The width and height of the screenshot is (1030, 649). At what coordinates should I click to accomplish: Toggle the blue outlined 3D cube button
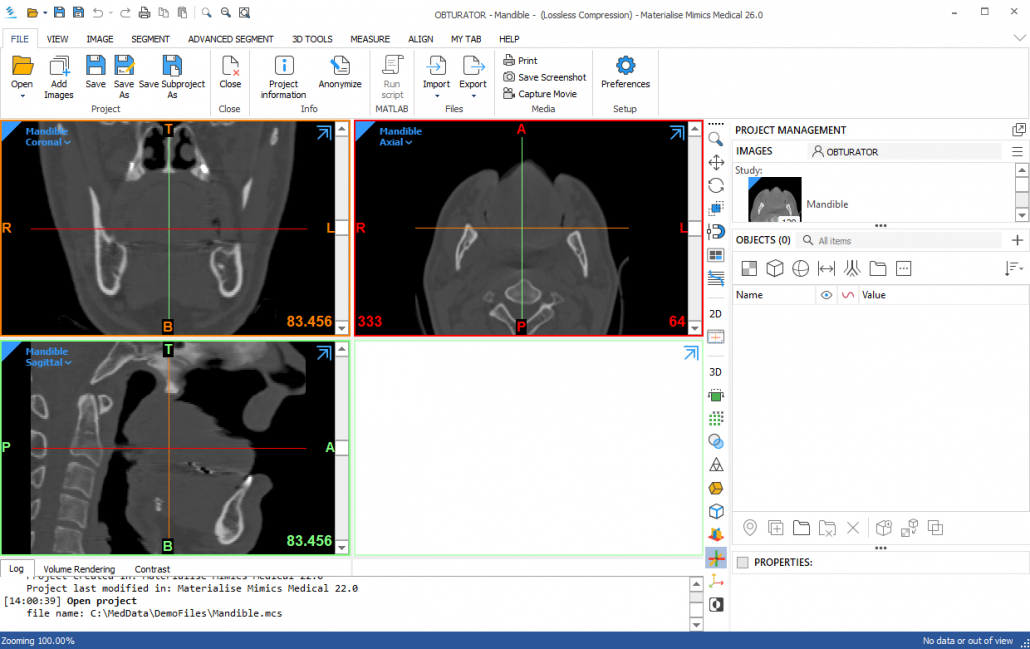pos(716,511)
